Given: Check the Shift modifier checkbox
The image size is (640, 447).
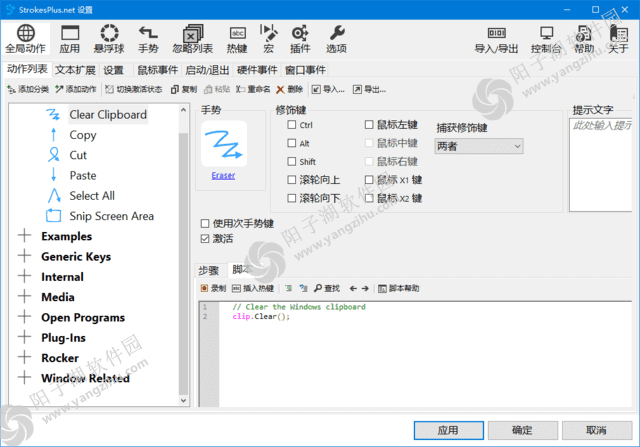Looking at the screenshot, I should pos(291,161).
